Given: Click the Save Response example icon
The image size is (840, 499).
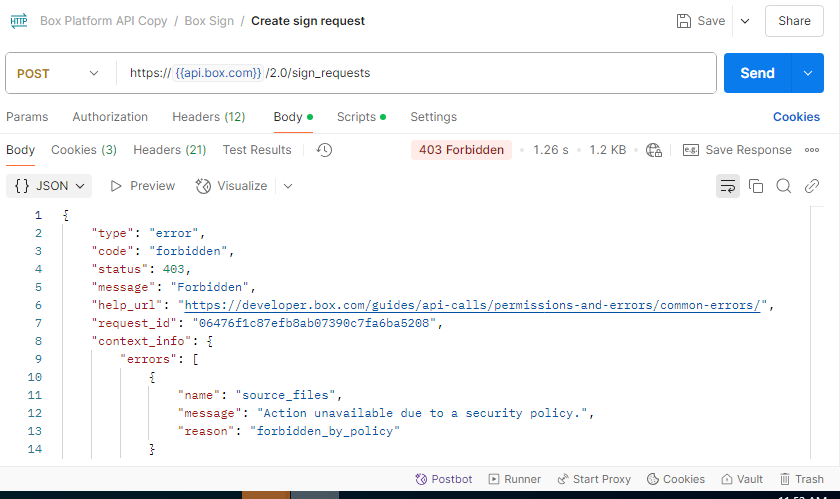Looking at the screenshot, I should tap(691, 150).
